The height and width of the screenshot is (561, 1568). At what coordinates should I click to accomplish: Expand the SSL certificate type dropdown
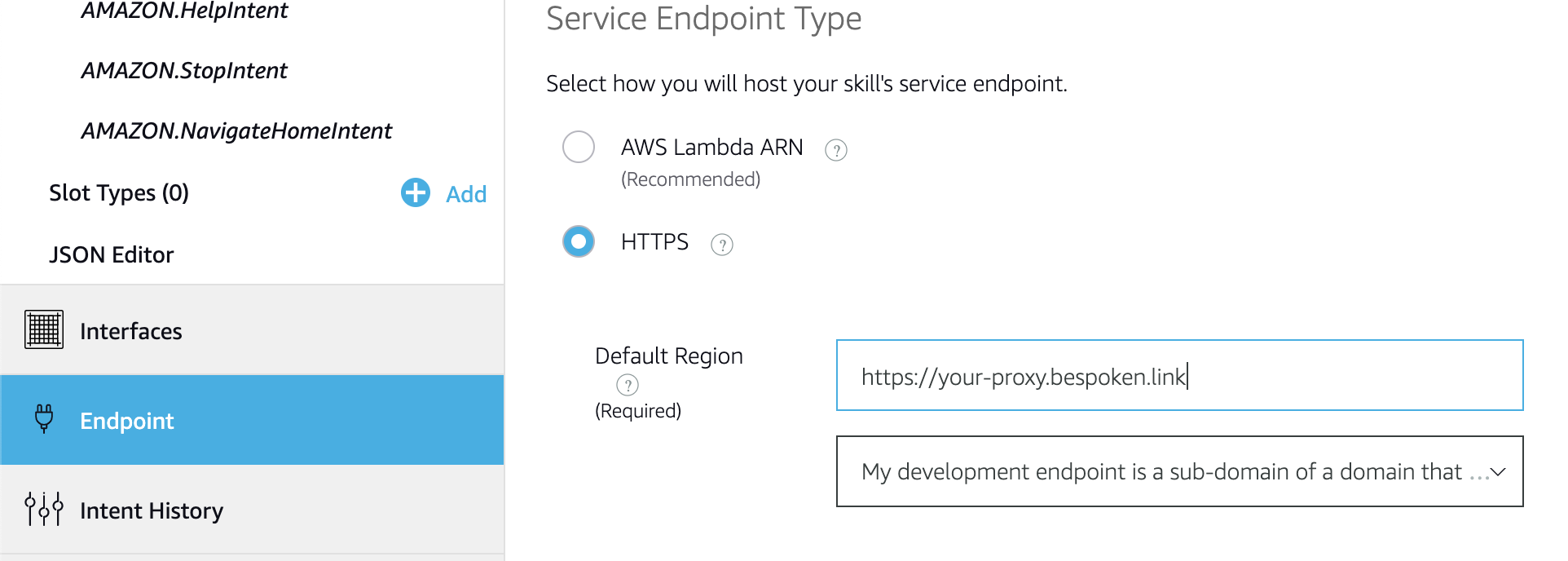1179,471
